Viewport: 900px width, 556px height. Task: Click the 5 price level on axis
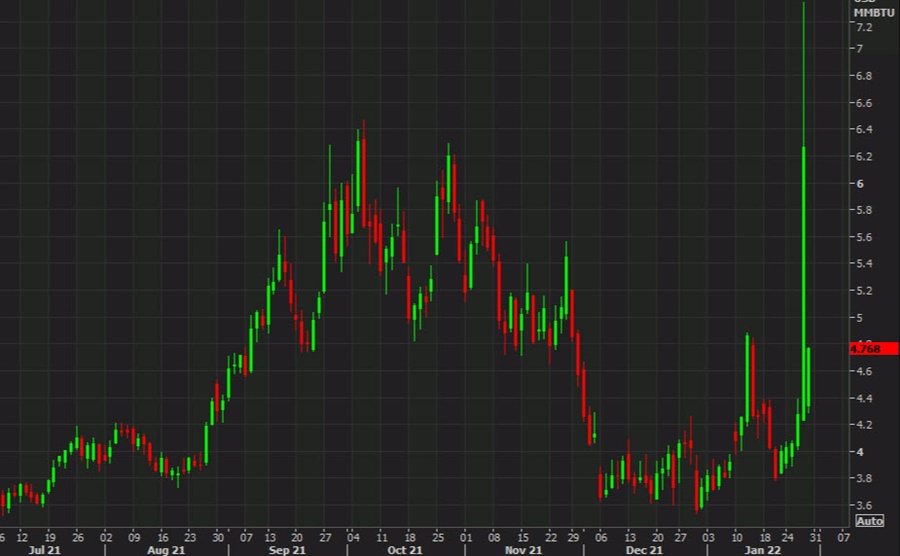(x=858, y=318)
